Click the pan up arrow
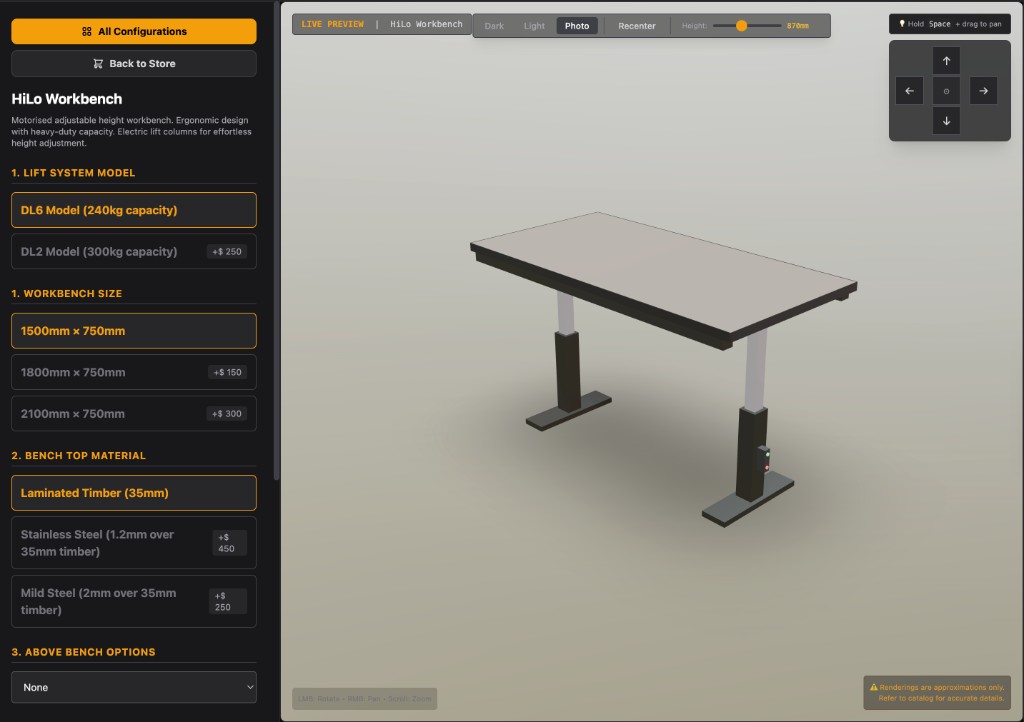The width and height of the screenshot is (1024, 722). click(946, 61)
